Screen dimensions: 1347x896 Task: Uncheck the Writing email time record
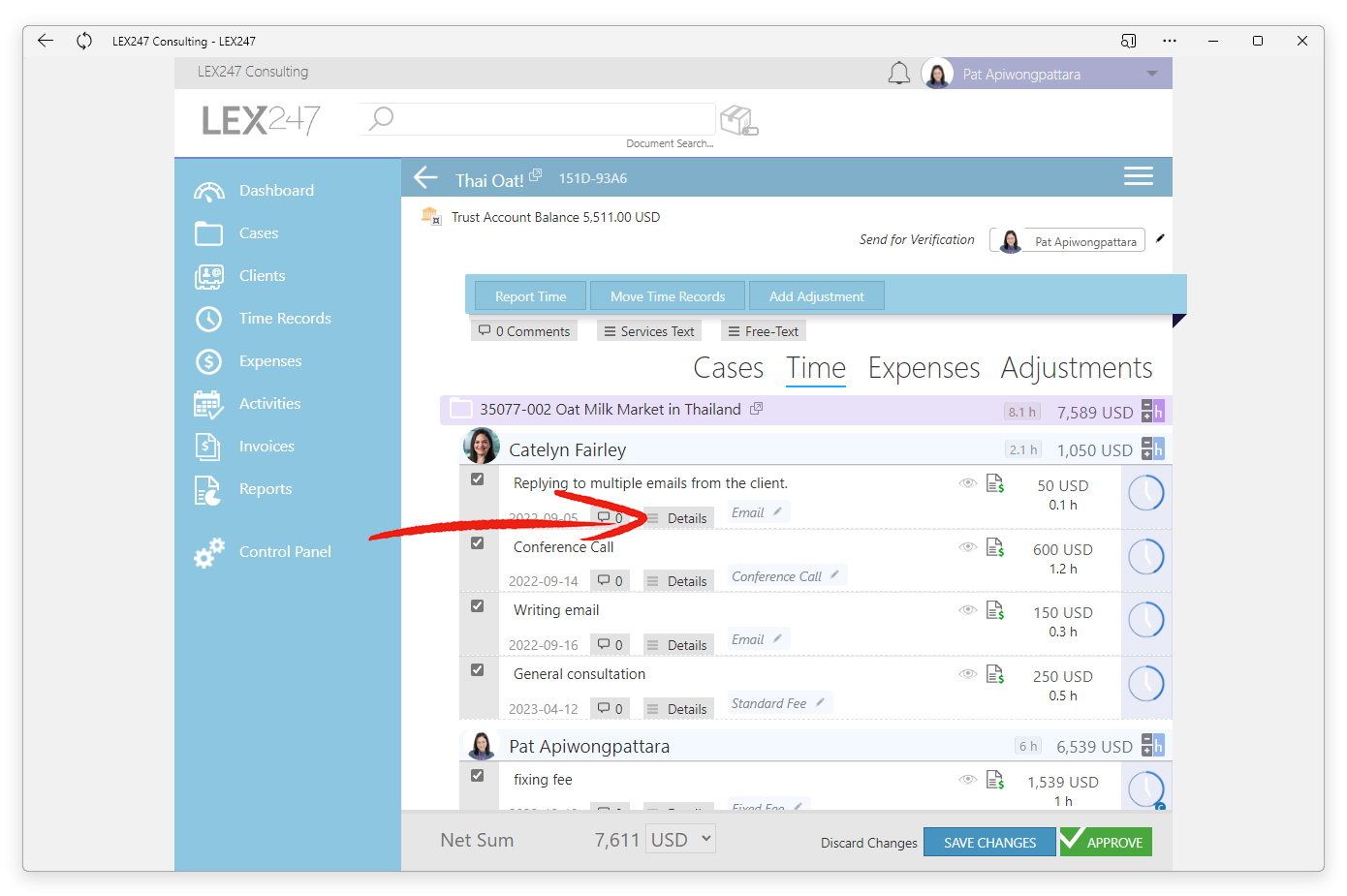477,606
